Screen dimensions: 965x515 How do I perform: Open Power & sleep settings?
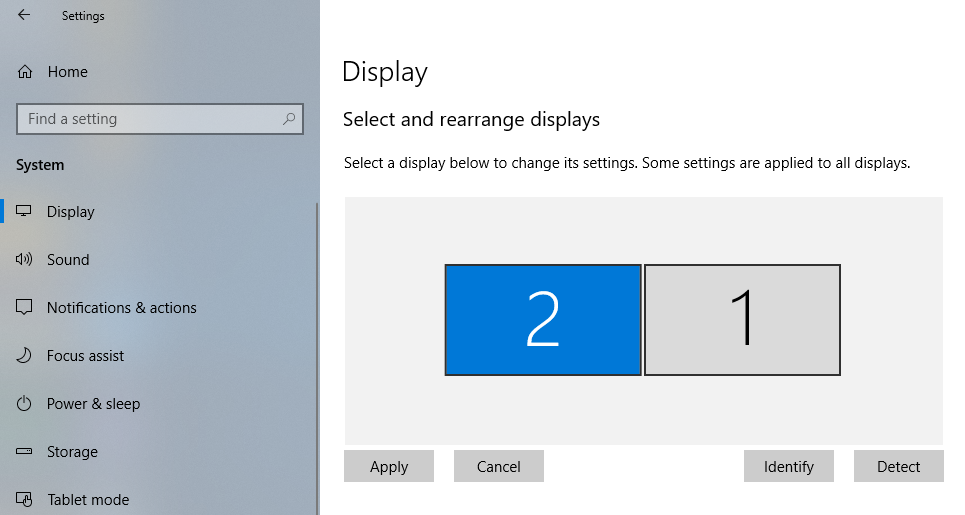[x=94, y=404]
